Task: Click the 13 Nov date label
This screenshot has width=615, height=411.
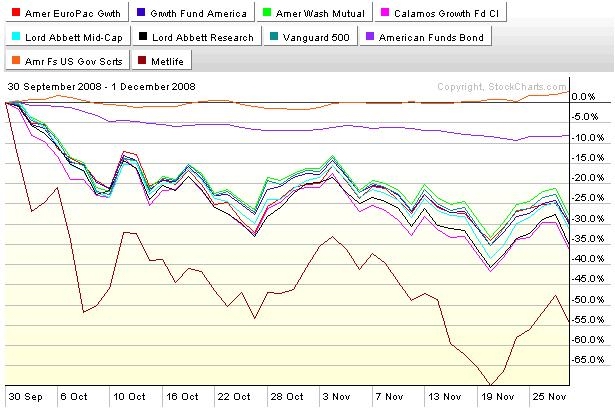Action: [x=445, y=396]
